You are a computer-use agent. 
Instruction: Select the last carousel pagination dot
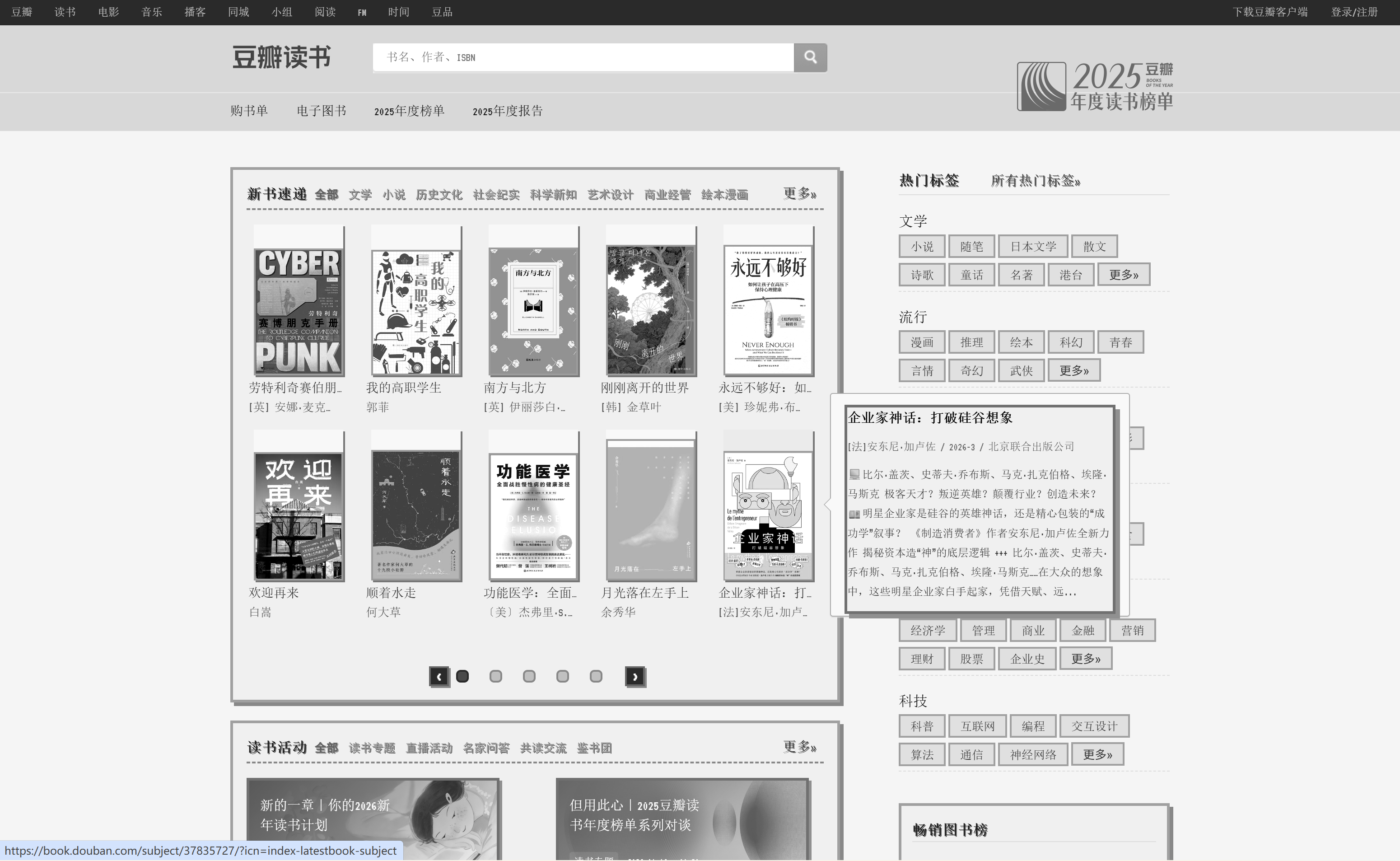click(596, 676)
